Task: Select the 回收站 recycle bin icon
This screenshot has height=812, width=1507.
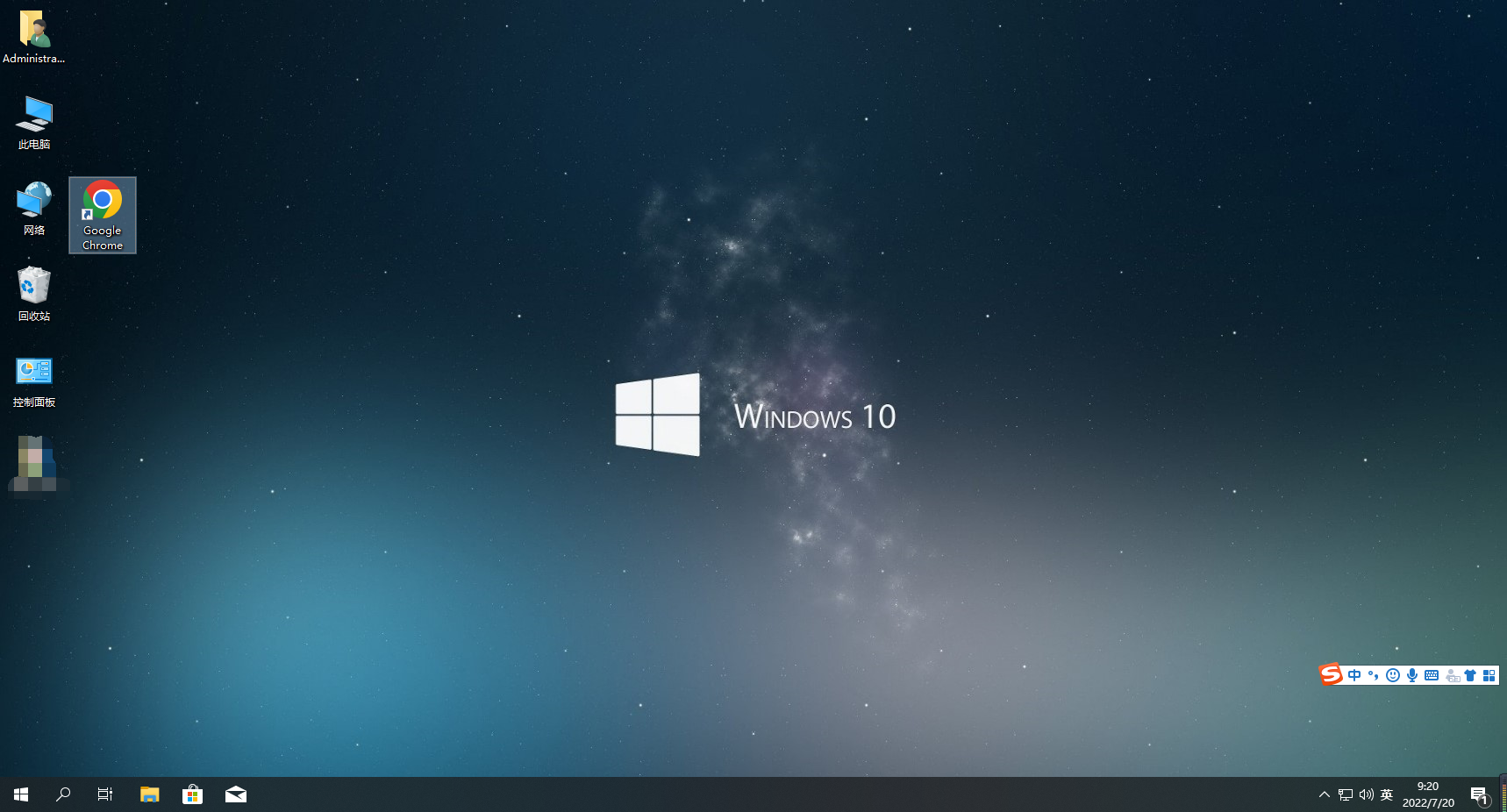Action: pyautogui.click(x=33, y=295)
